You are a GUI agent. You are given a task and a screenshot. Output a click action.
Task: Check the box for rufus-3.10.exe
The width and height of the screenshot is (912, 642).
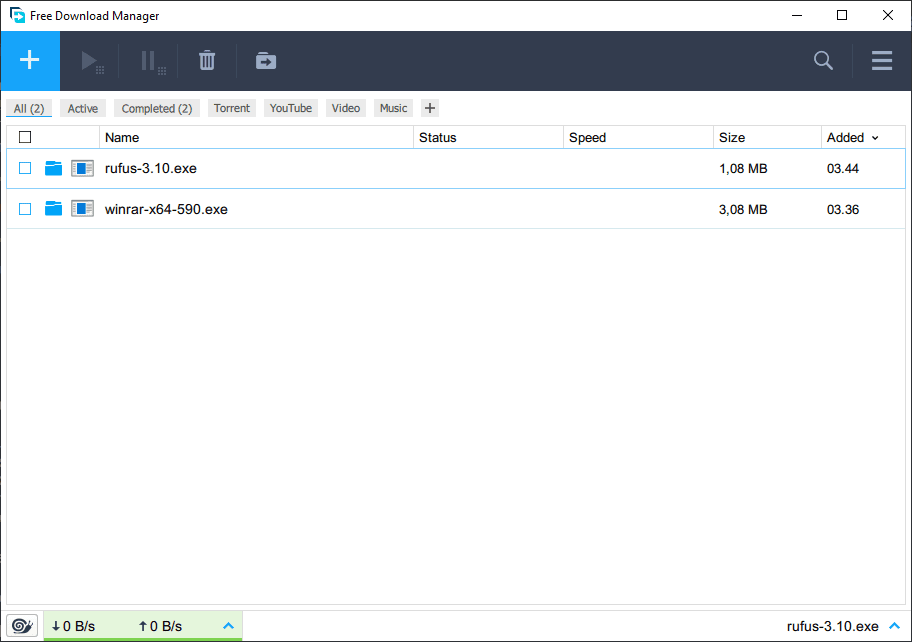pyautogui.click(x=25, y=168)
